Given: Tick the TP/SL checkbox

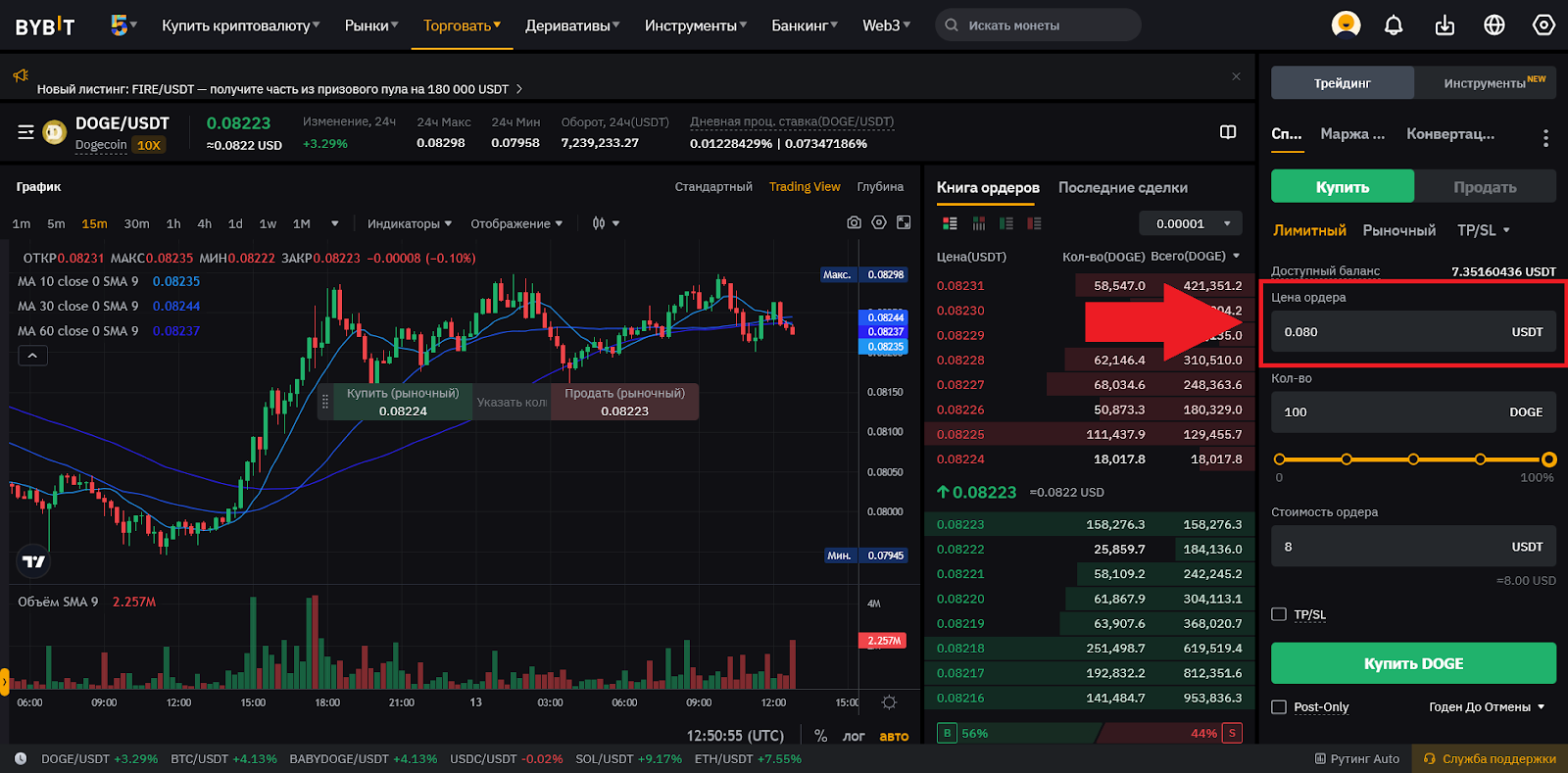Looking at the screenshot, I should (1278, 614).
